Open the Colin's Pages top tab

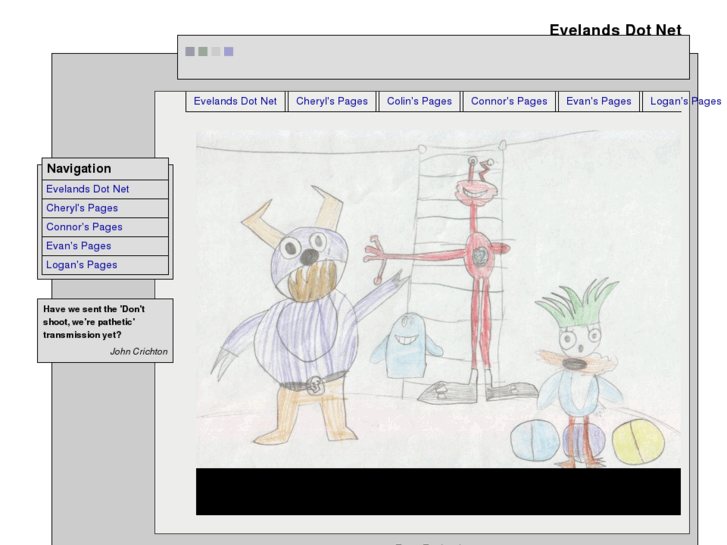click(419, 101)
